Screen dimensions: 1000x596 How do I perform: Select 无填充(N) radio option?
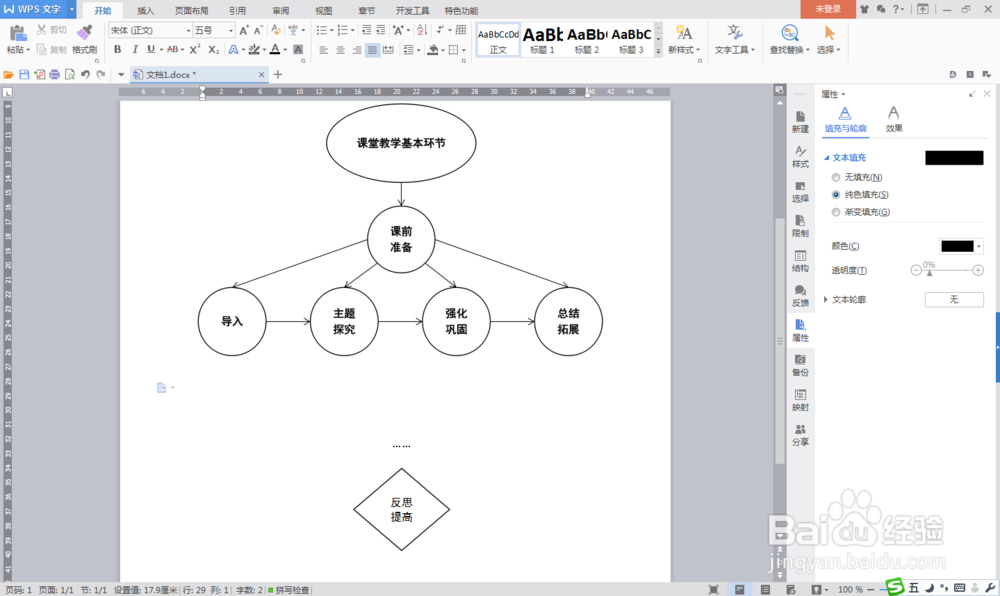point(857,177)
